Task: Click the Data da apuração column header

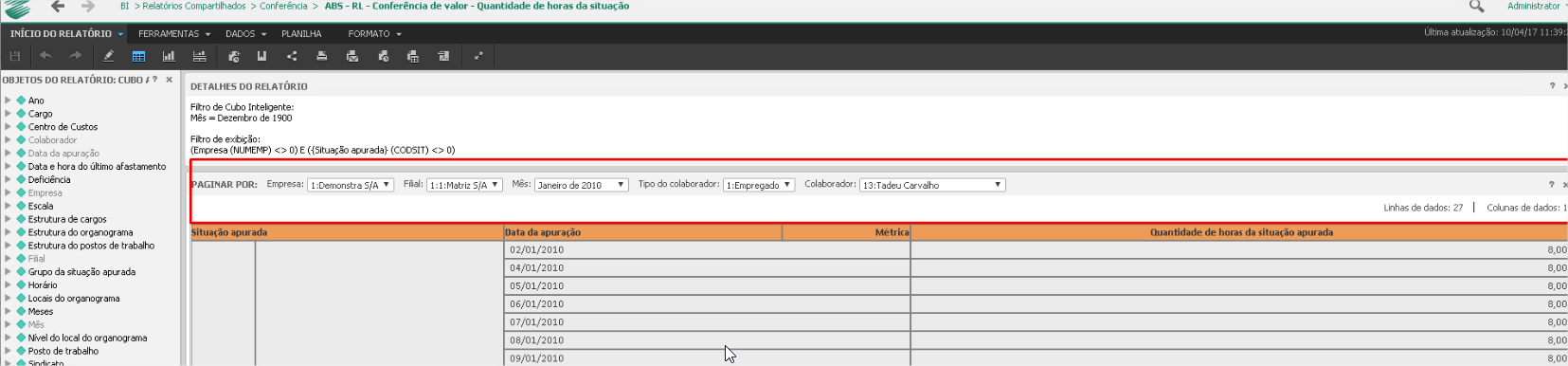Action: pos(642,232)
